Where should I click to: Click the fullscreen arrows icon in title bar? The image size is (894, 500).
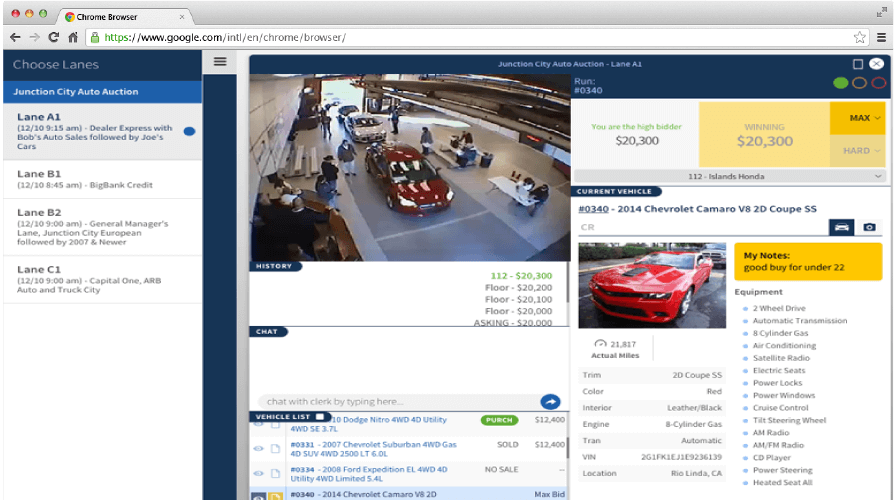[x=881, y=13]
